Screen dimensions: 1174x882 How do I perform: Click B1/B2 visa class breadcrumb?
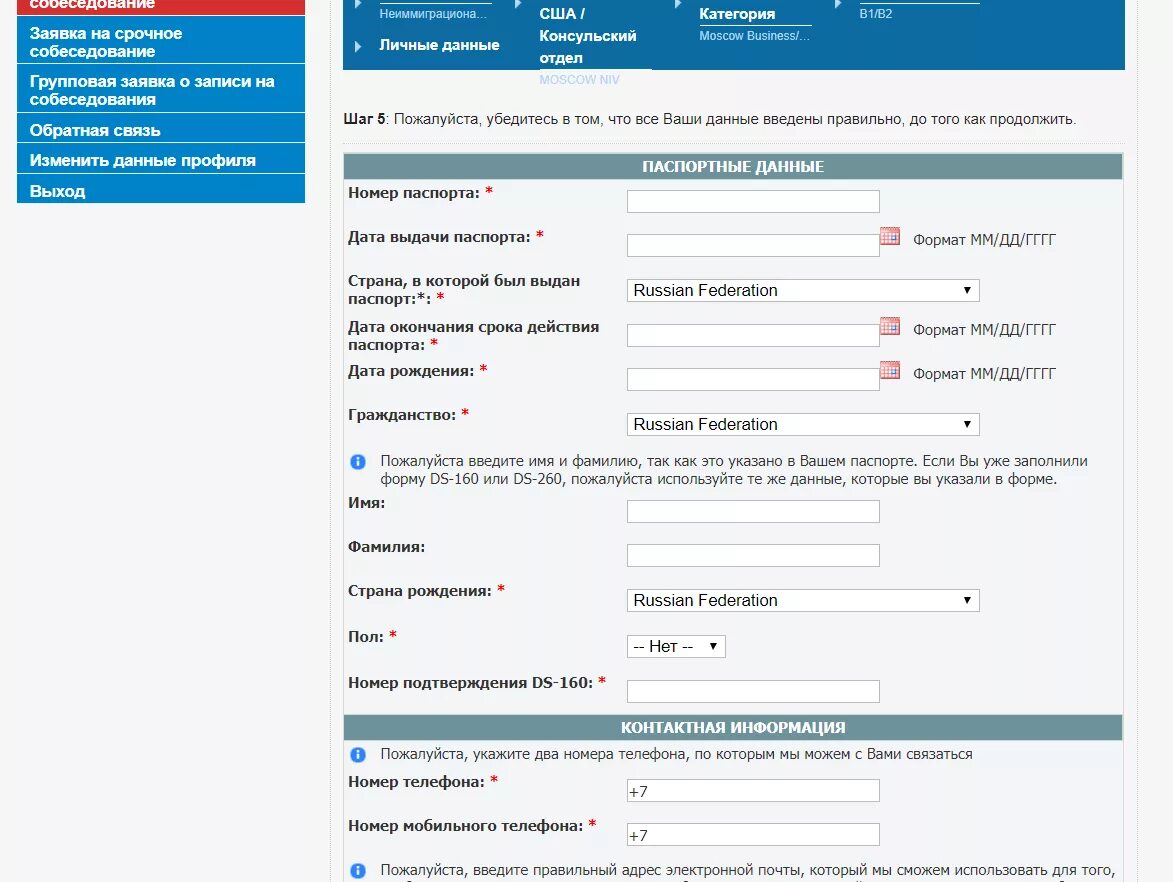tap(875, 13)
